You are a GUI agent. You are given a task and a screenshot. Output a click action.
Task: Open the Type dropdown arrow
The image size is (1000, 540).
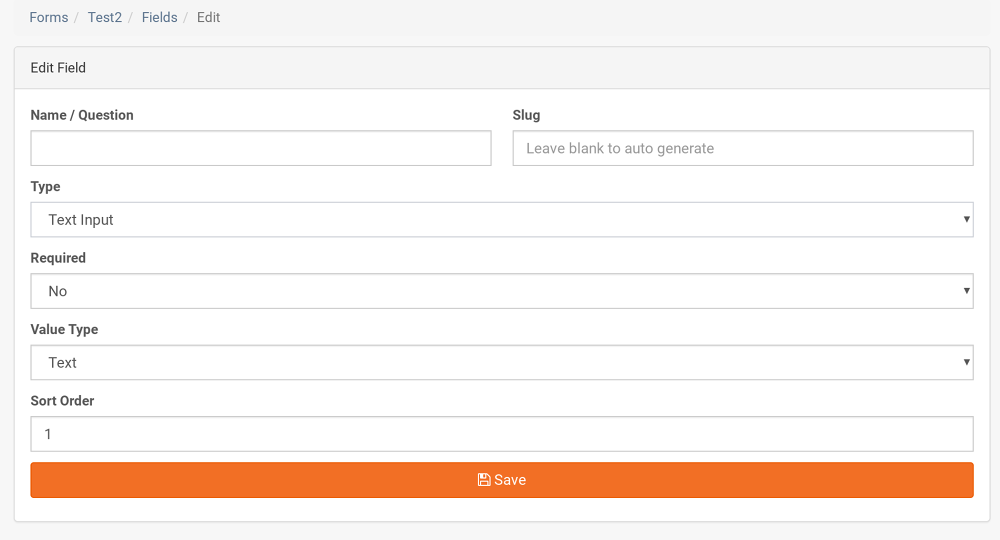click(x=966, y=219)
